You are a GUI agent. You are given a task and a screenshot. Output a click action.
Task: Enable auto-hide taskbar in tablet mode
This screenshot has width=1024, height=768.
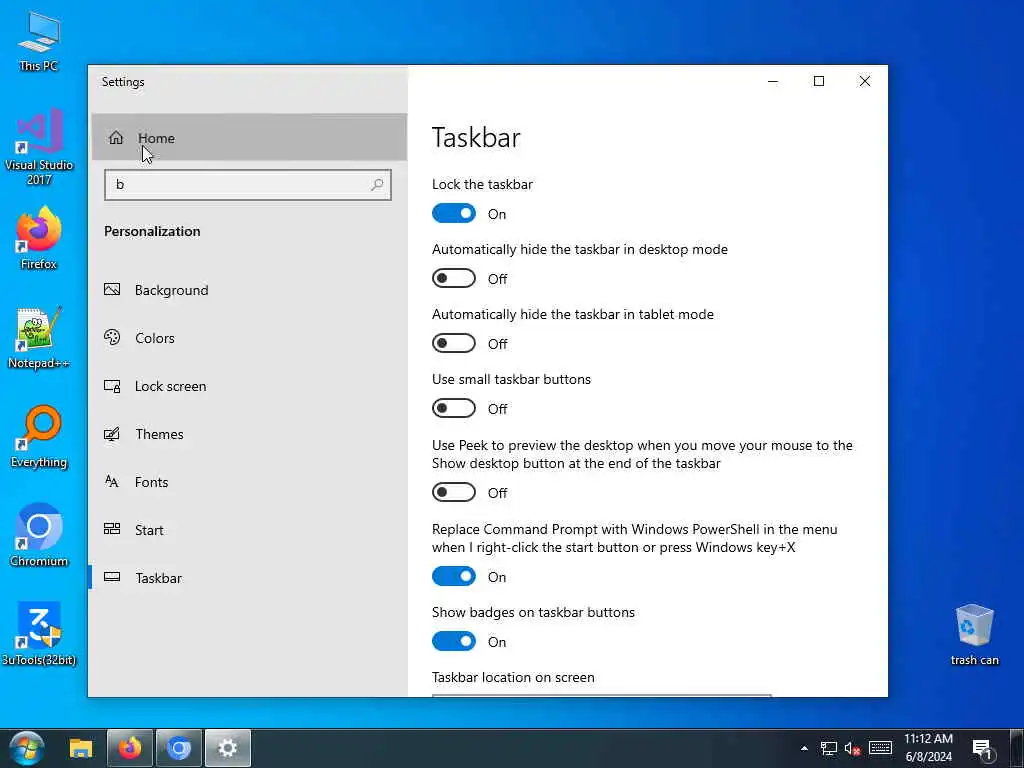[454, 344]
